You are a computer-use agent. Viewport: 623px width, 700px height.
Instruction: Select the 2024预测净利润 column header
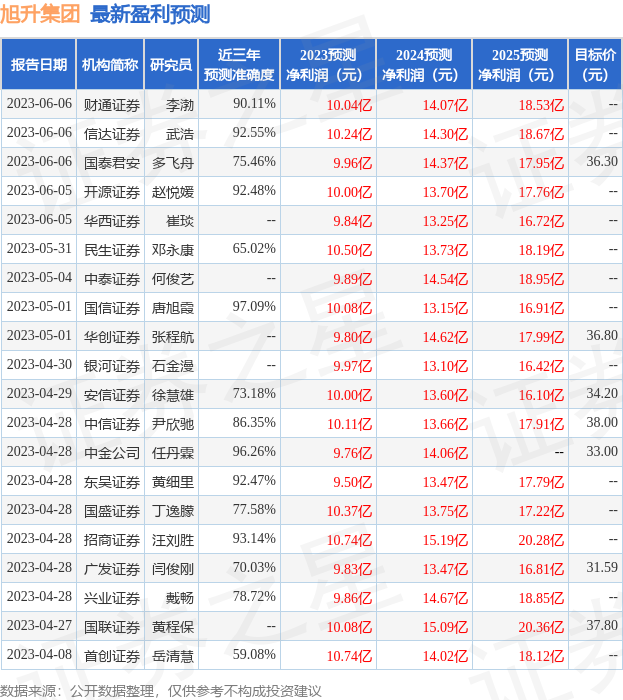click(x=424, y=64)
